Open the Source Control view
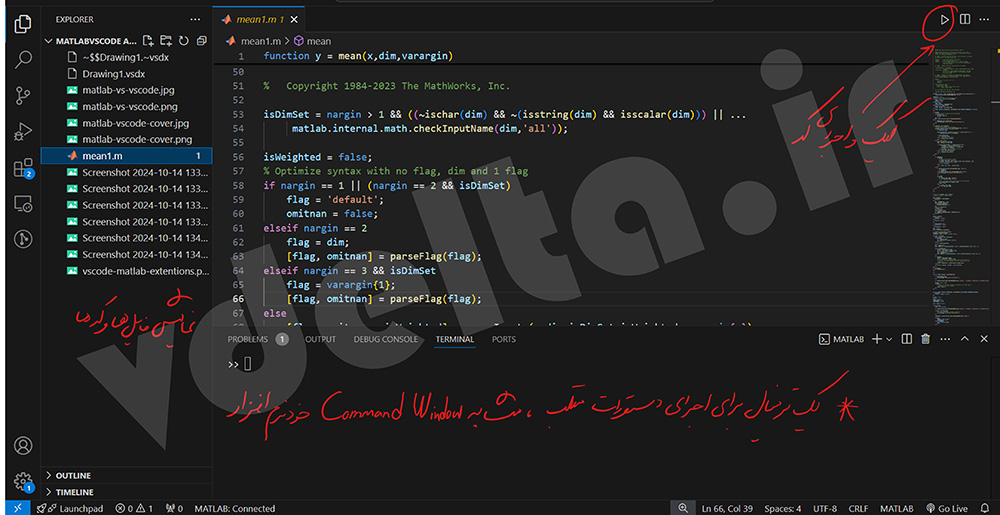 [23, 96]
